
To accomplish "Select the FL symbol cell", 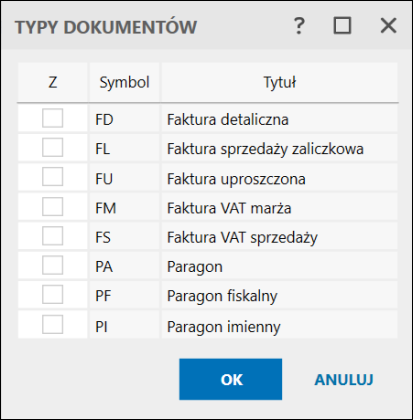I will coord(124,149).
